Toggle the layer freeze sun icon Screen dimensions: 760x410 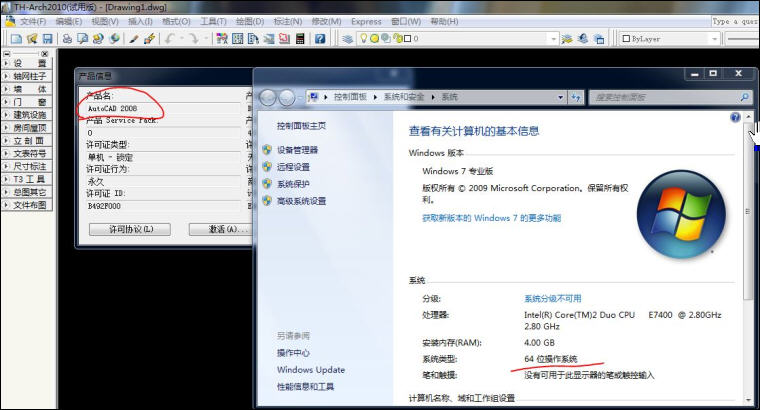[374, 38]
